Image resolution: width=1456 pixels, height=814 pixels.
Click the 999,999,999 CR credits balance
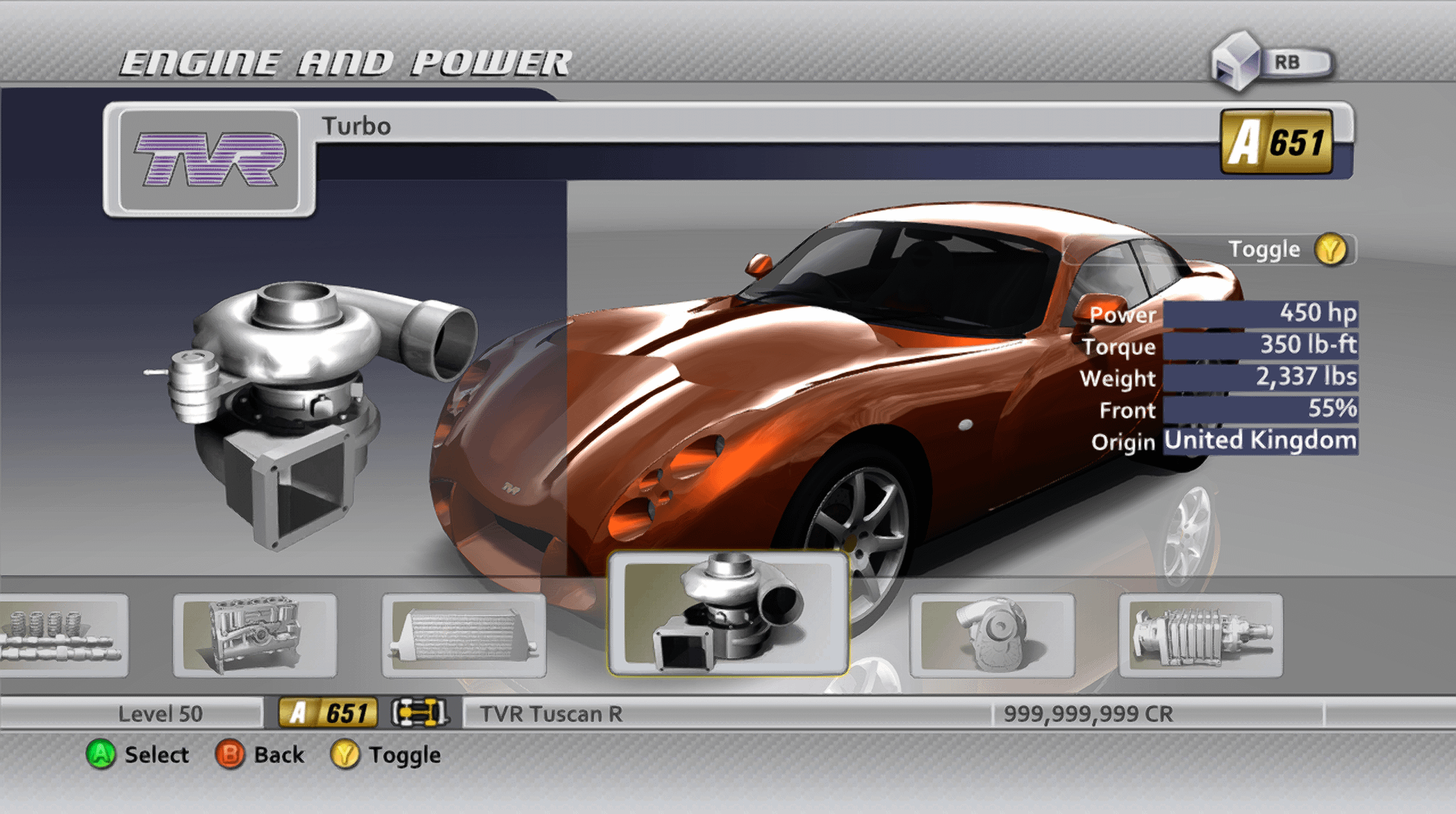coord(1088,714)
